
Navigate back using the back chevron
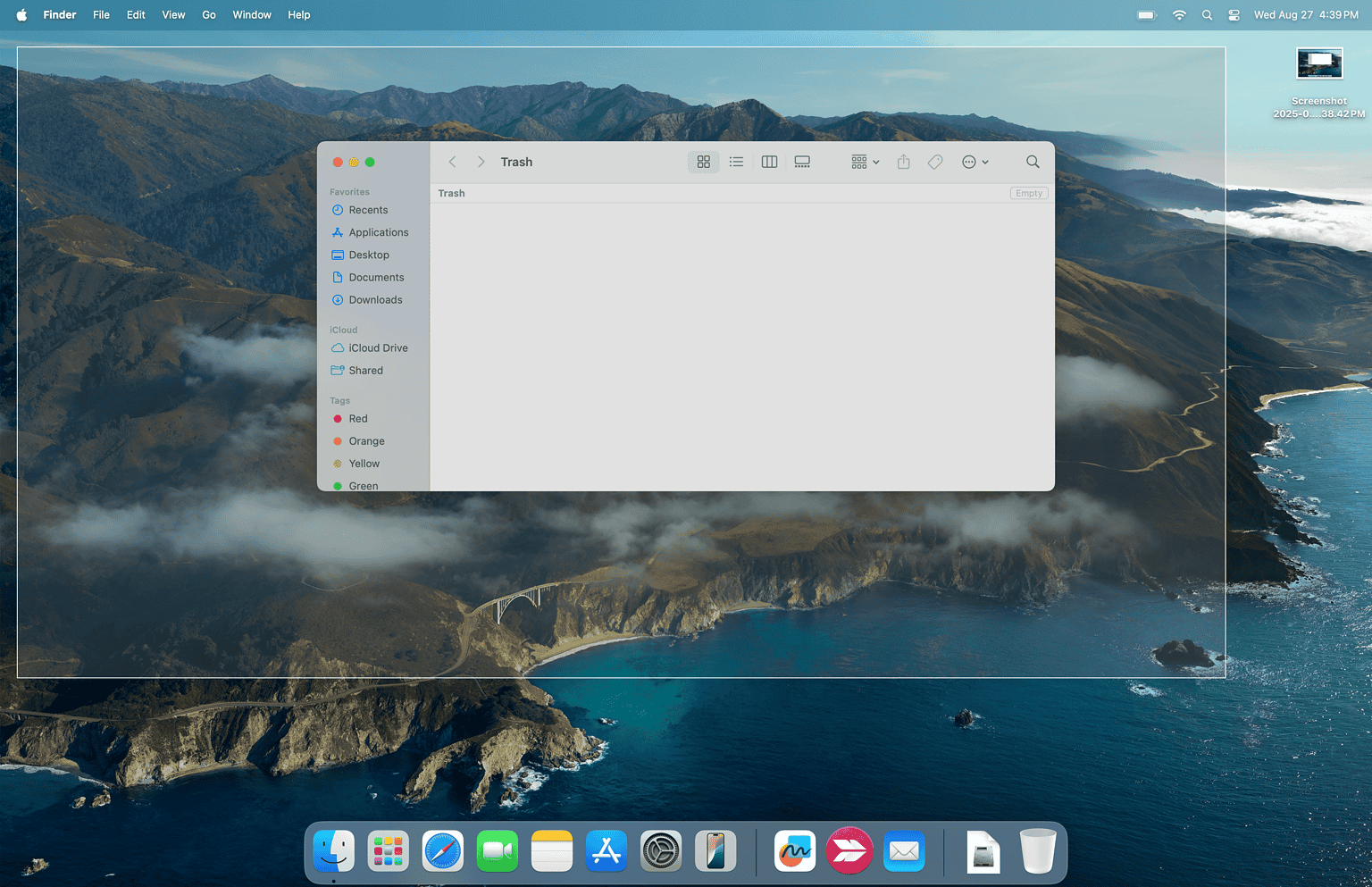pos(452,162)
